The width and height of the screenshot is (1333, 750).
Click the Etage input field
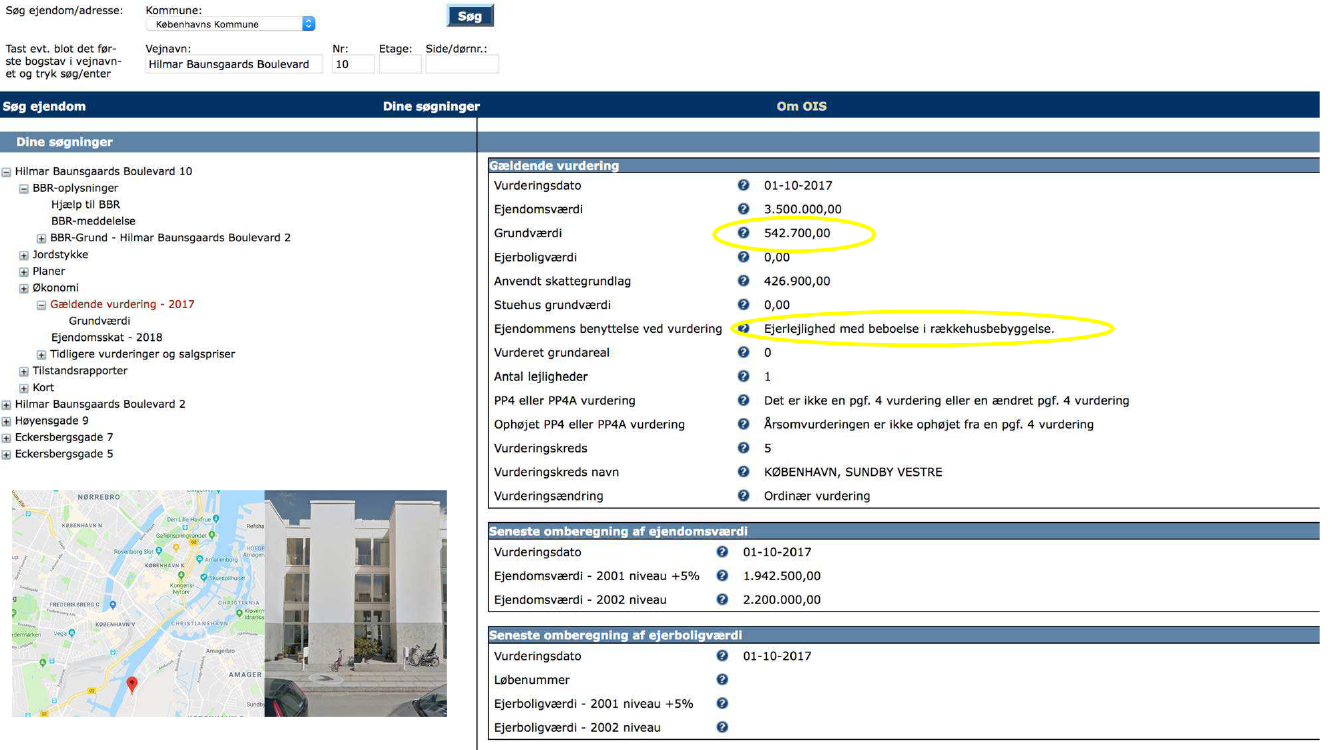pos(400,64)
